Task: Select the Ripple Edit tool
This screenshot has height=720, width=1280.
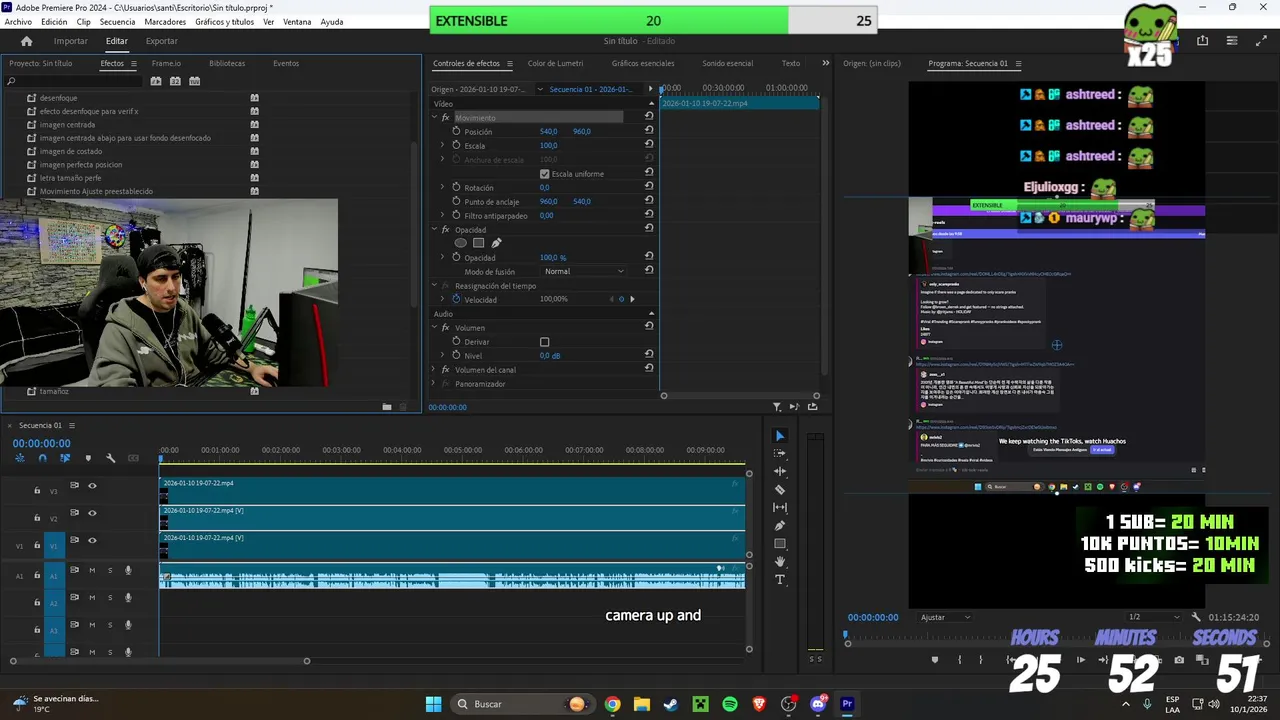Action: pyautogui.click(x=780, y=472)
